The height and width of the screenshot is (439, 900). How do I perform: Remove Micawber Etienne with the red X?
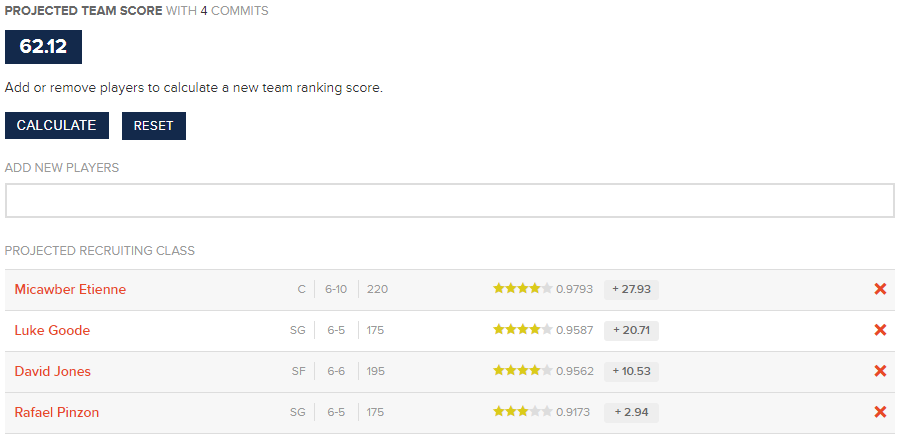click(880, 289)
